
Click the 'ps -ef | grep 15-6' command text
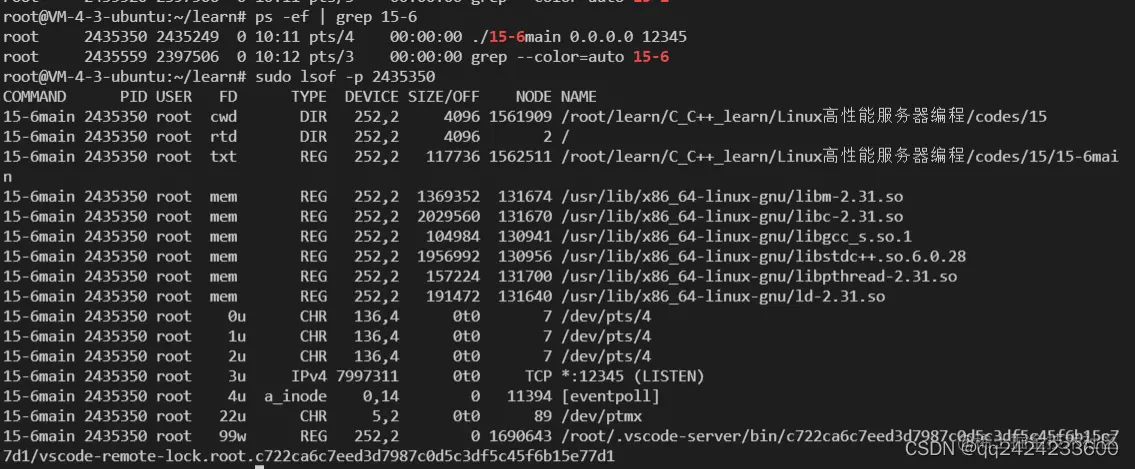pos(336,17)
